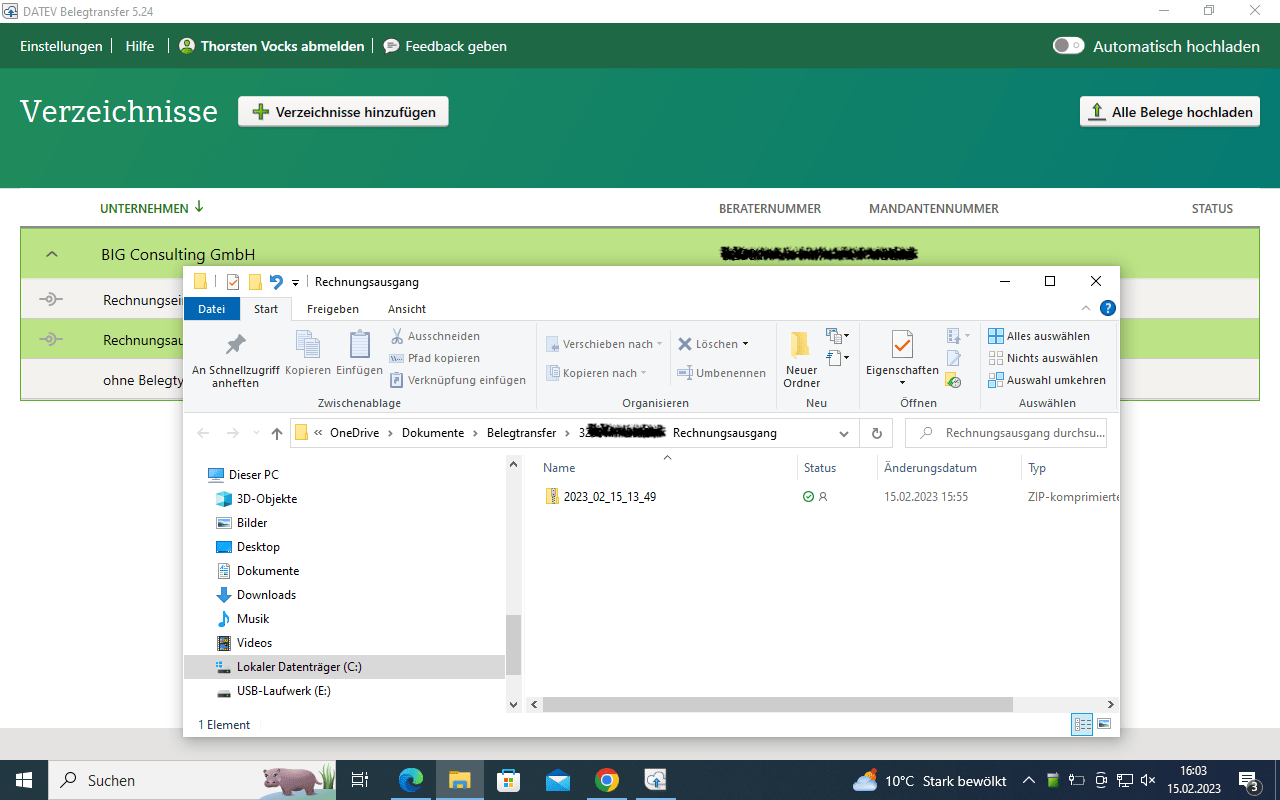The width and height of the screenshot is (1280, 800).
Task: Open Hilfe in DATEV header
Action: click(140, 46)
